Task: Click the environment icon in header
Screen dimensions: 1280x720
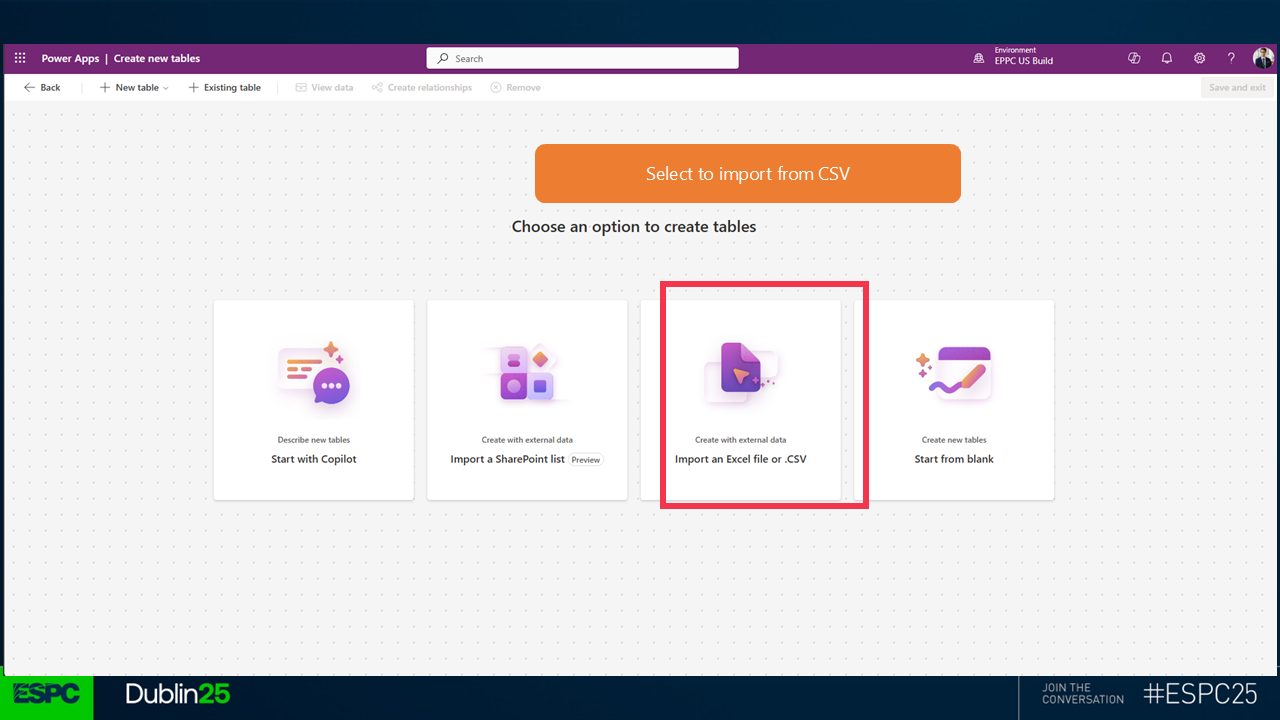Action: [979, 59]
